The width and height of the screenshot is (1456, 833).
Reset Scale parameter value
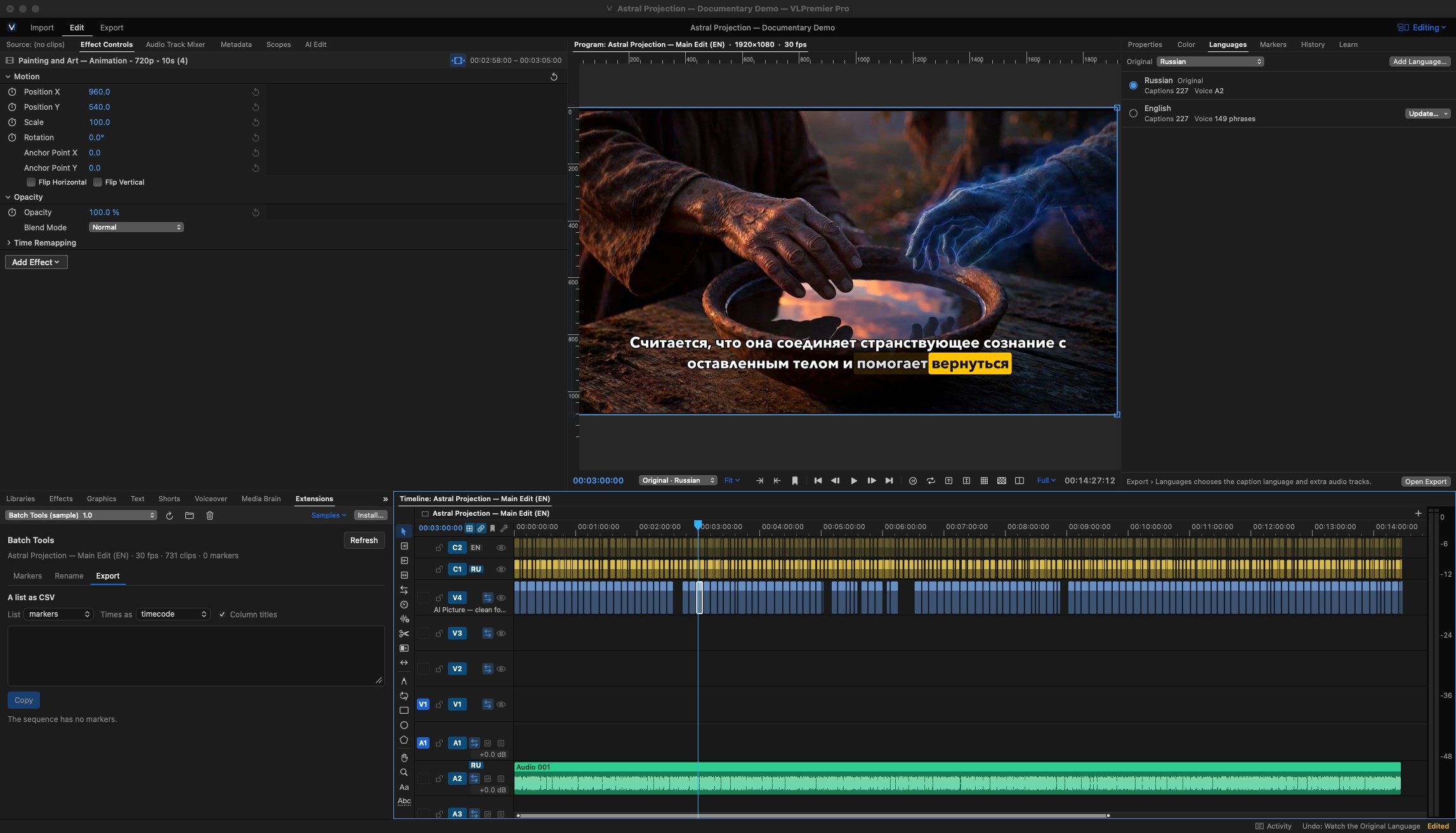tap(256, 122)
